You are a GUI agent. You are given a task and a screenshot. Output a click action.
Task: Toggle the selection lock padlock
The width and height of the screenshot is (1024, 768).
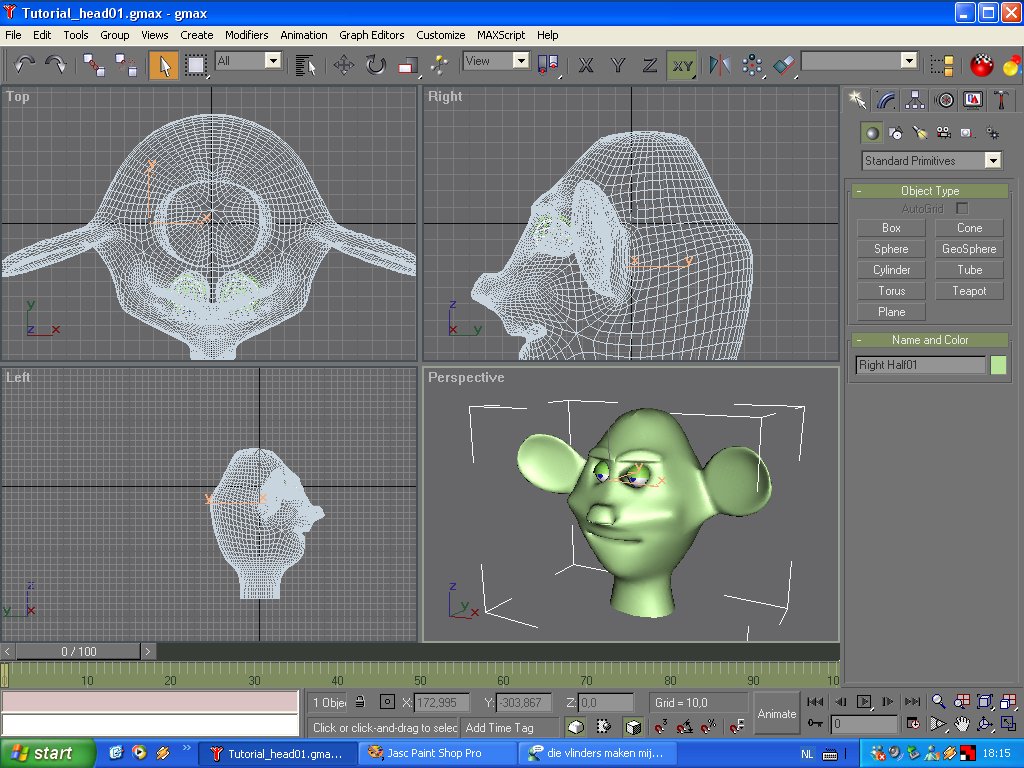360,702
